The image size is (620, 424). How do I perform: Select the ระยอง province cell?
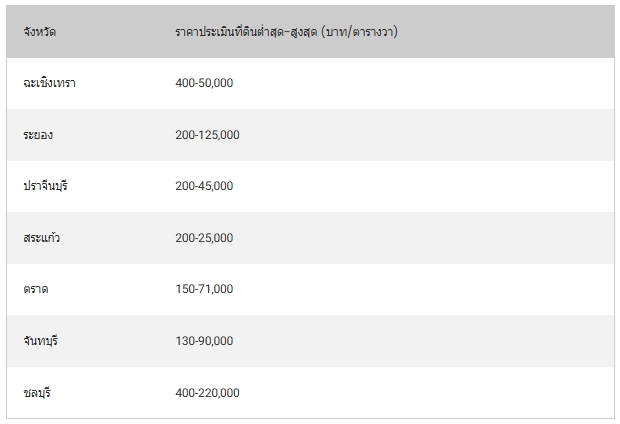pos(40,135)
